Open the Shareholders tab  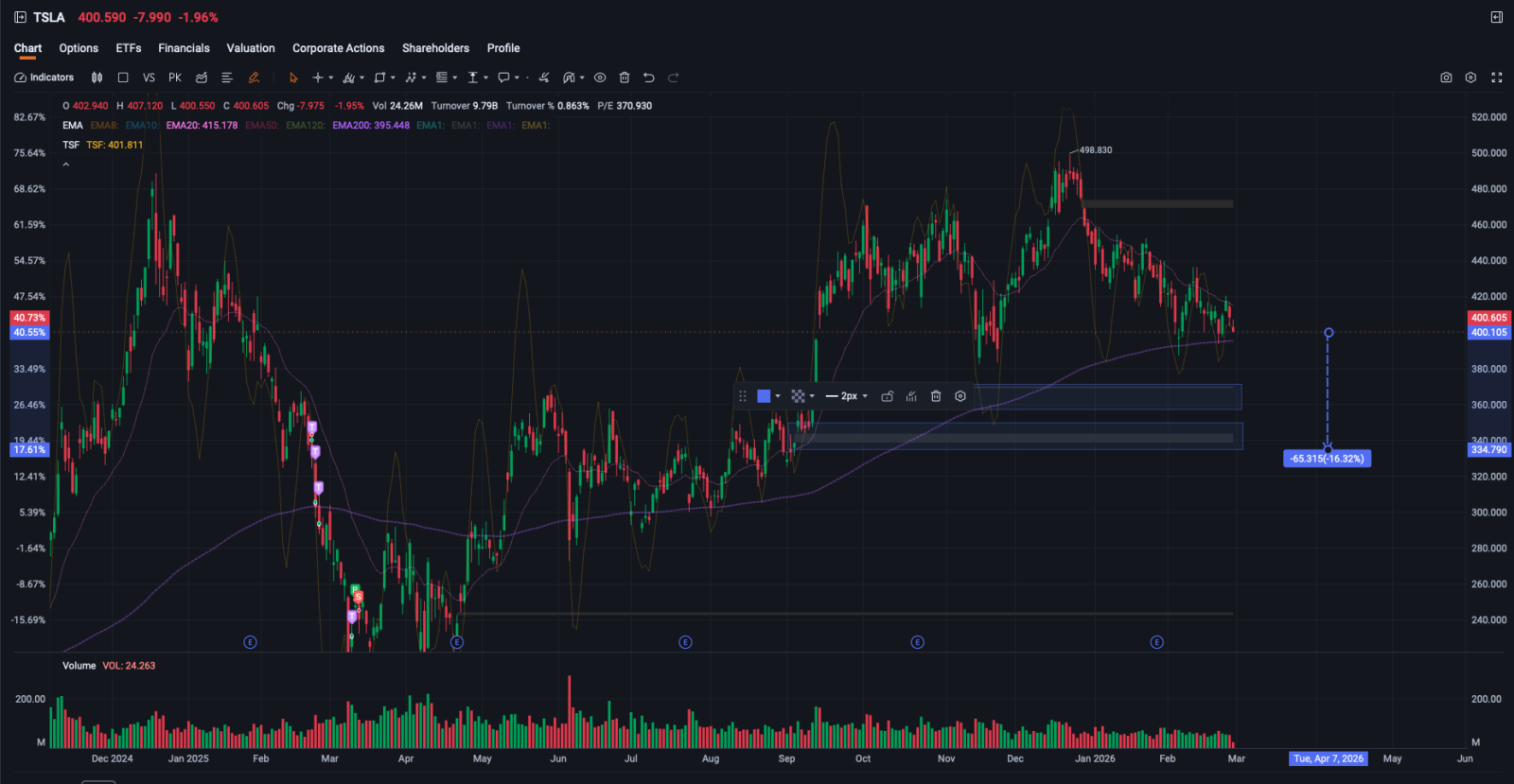[x=435, y=48]
